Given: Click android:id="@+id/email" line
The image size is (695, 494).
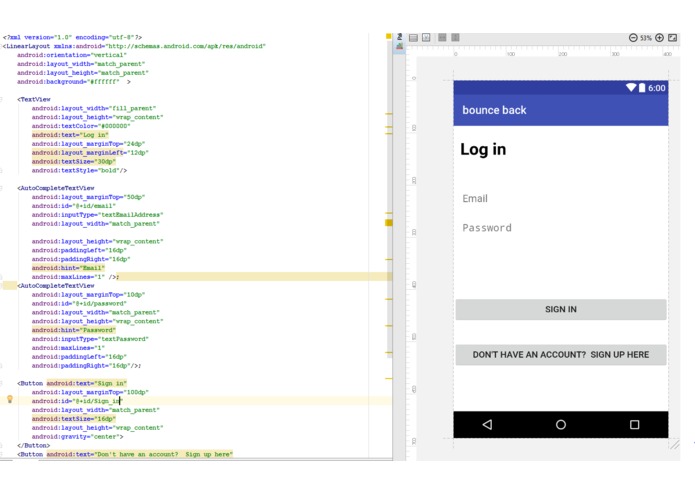Looking at the screenshot, I should (x=74, y=206).
